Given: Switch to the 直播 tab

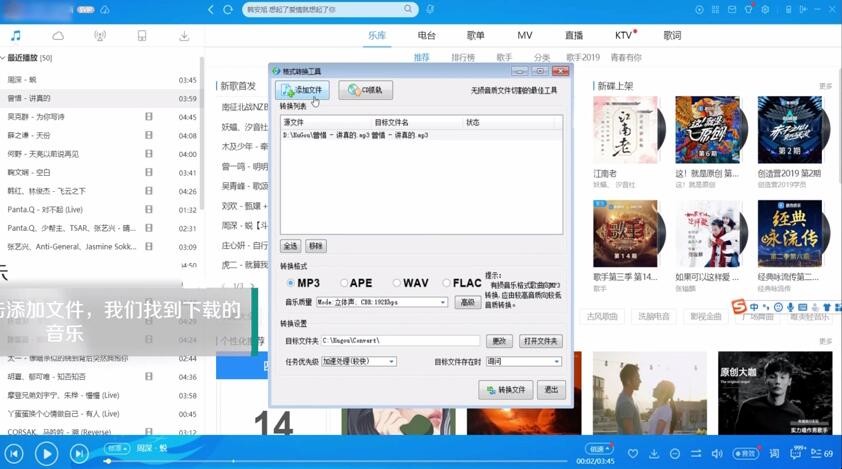Looking at the screenshot, I should (x=574, y=35).
